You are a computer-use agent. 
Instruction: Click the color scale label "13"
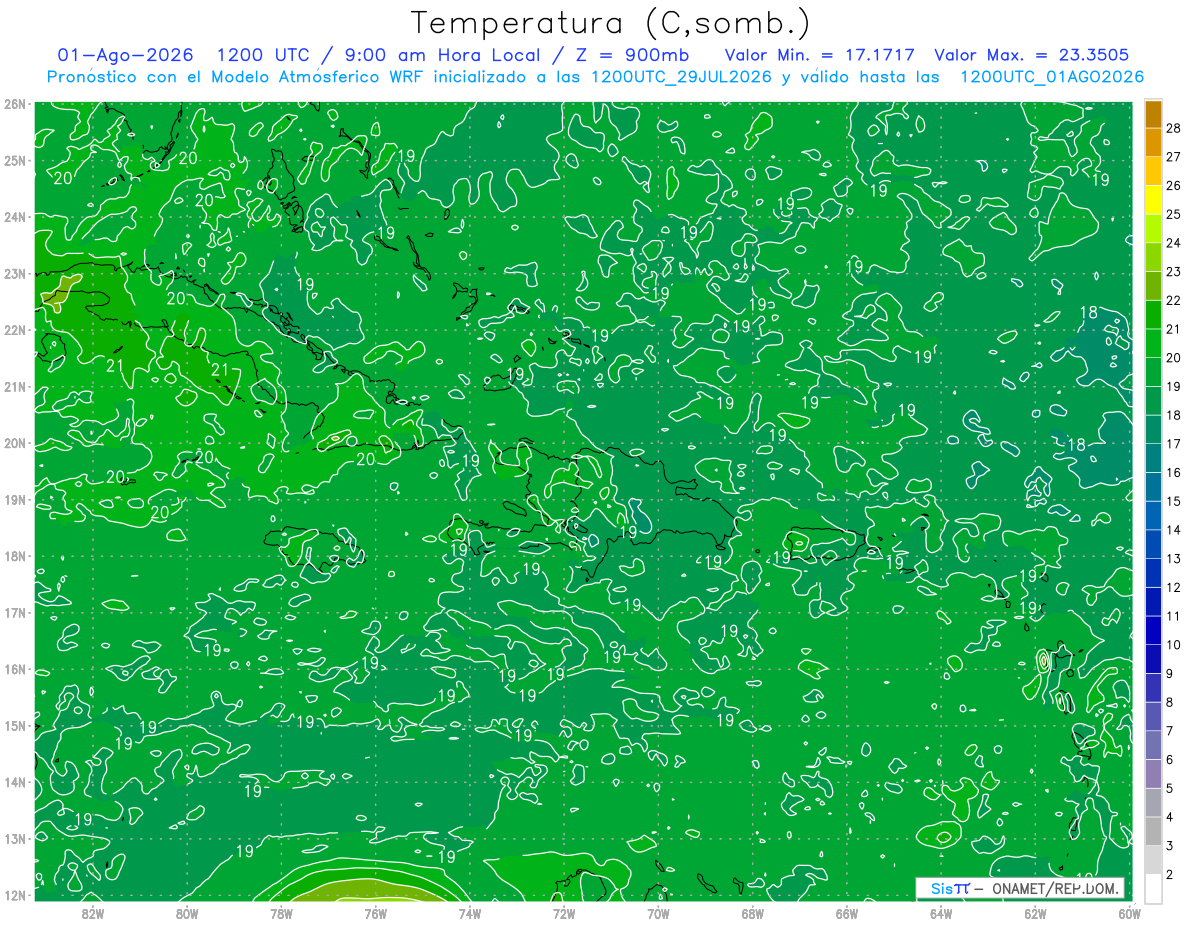(x=1173, y=558)
